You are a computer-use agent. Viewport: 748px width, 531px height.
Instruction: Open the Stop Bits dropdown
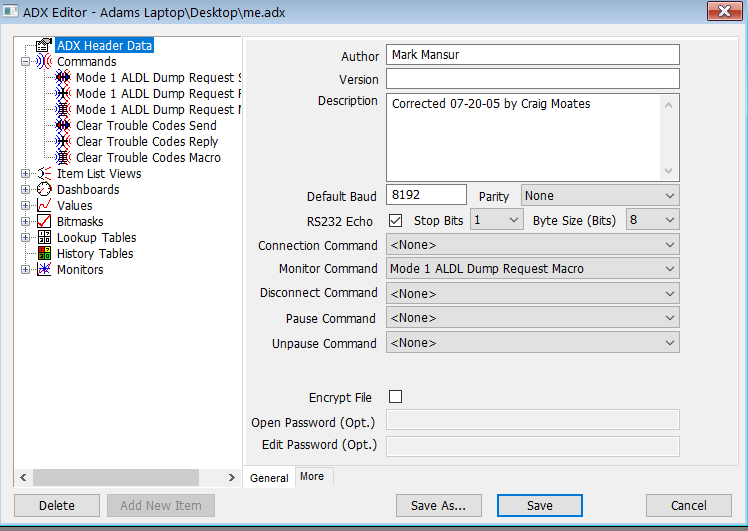point(497,220)
